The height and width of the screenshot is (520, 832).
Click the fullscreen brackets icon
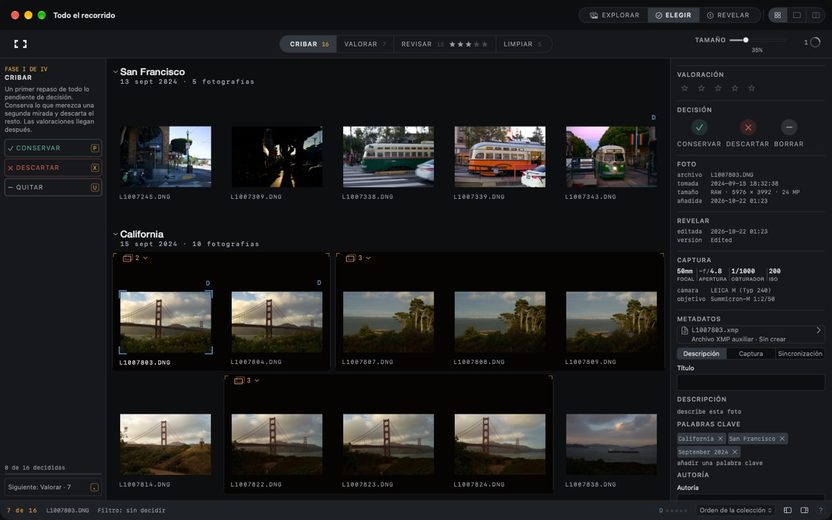point(20,44)
